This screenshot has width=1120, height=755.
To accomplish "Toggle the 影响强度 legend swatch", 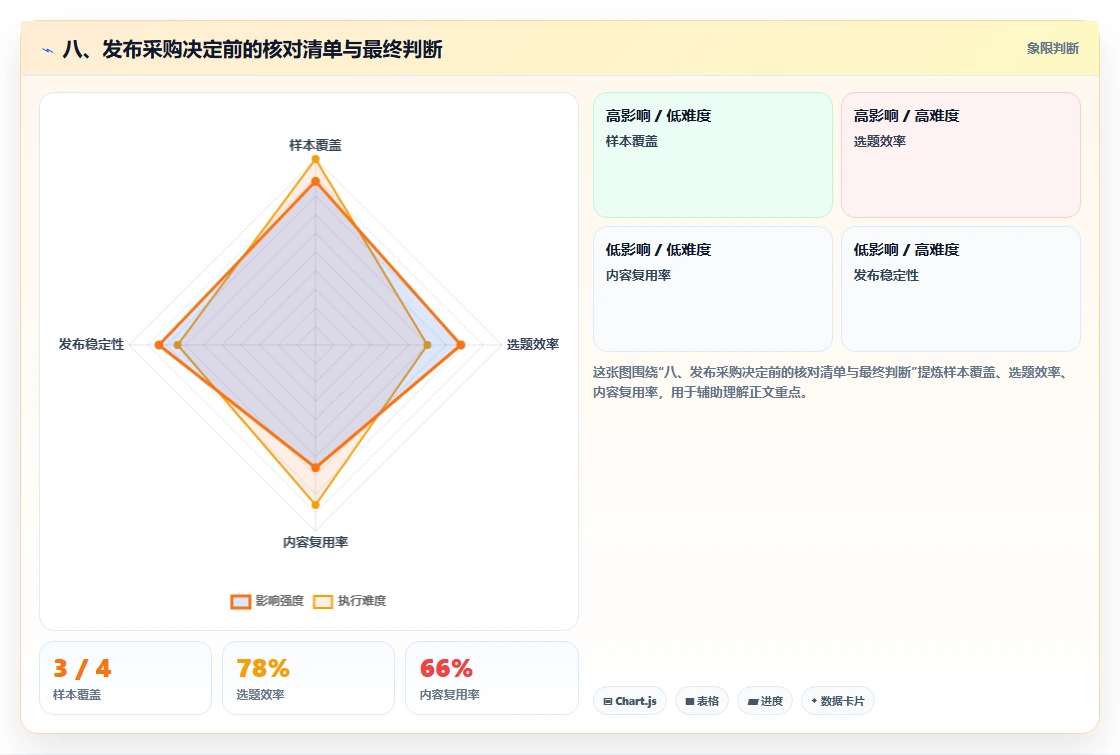I will click(241, 601).
